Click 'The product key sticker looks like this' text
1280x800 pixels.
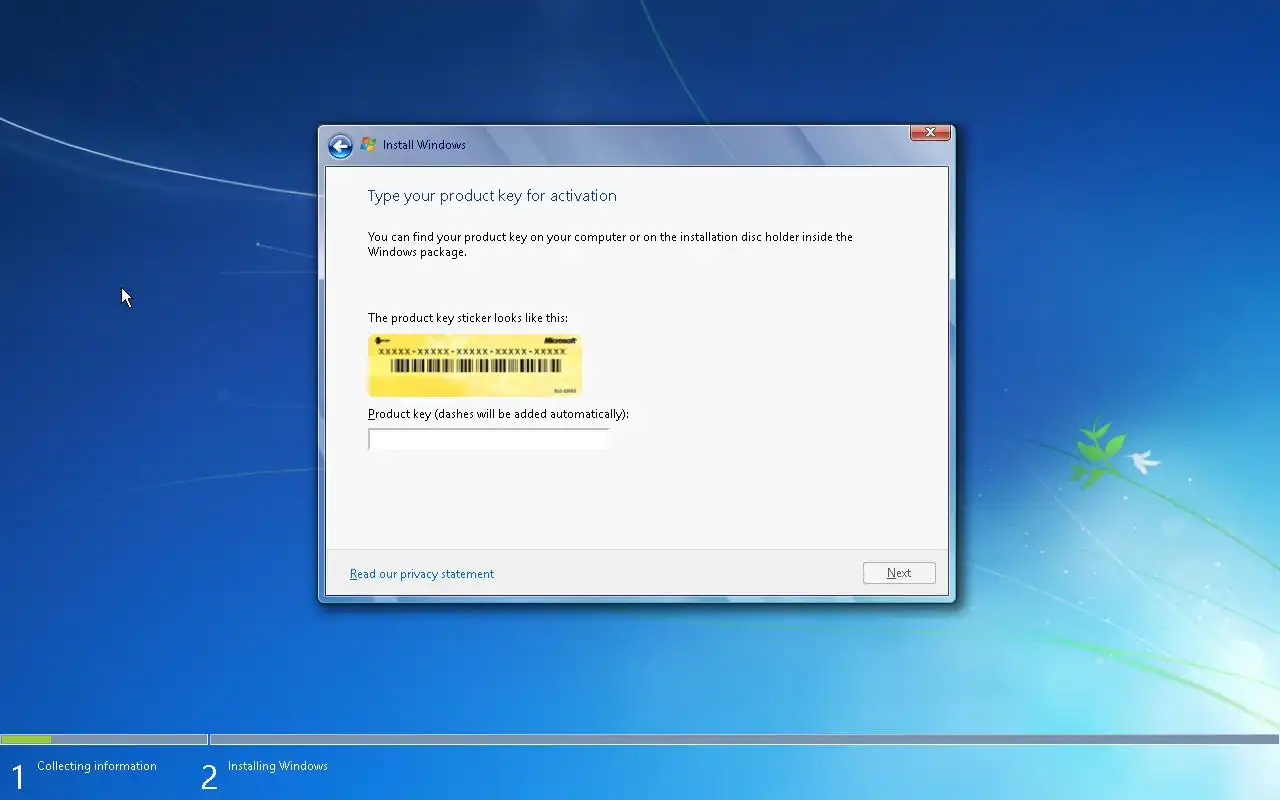point(468,318)
